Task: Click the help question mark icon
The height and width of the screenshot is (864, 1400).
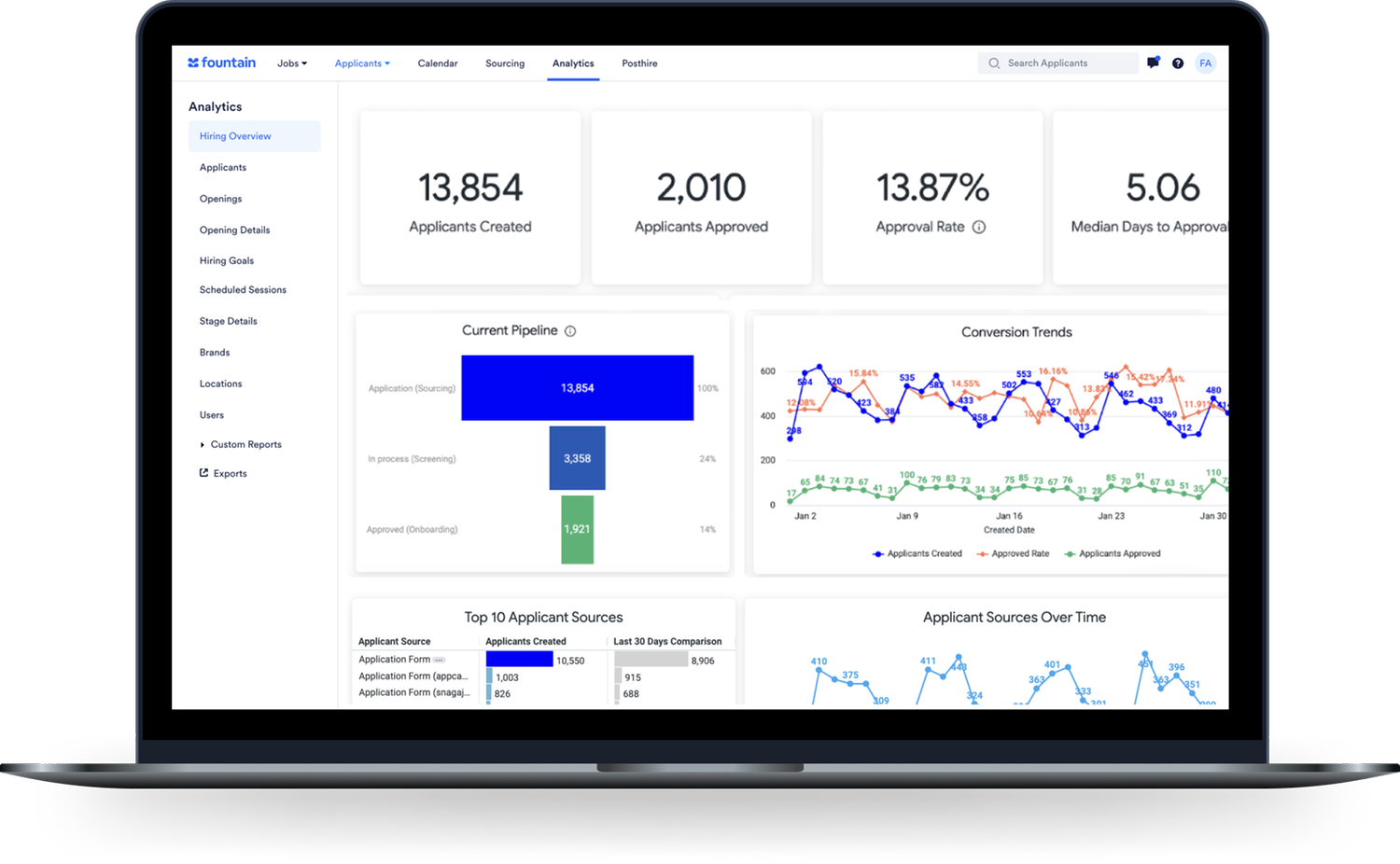Action: point(1178,63)
